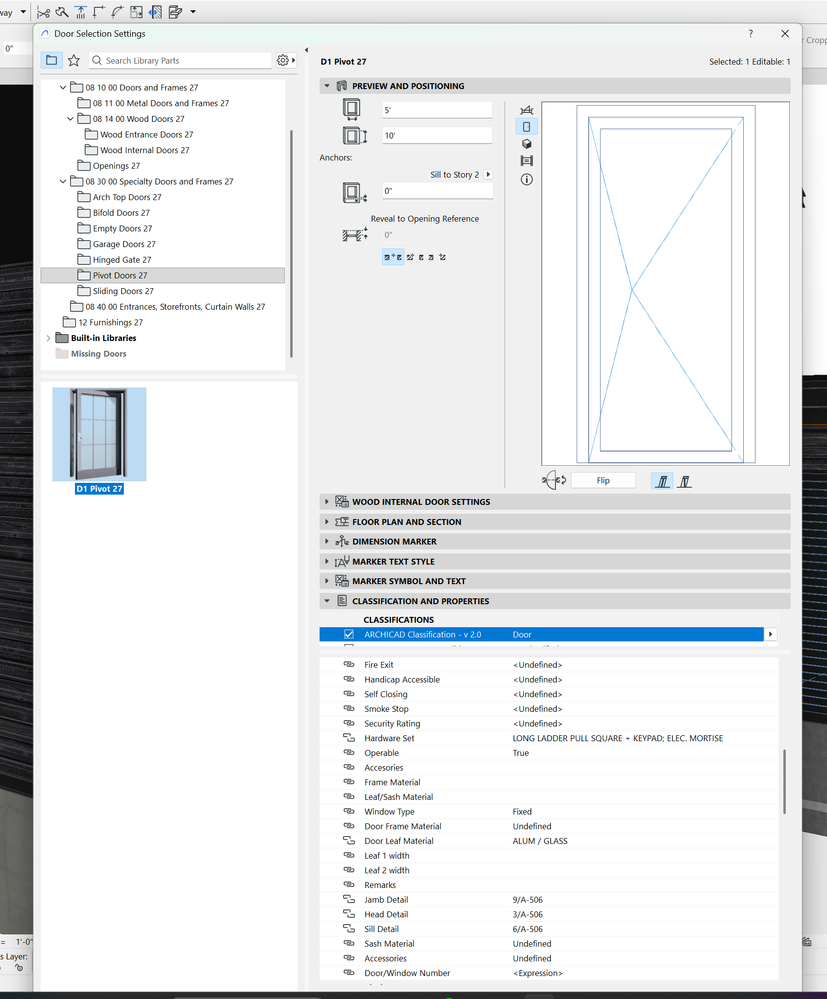The width and height of the screenshot is (827, 999).
Task: Open search settings gear beside Search Library Parts
Action: click(281, 60)
